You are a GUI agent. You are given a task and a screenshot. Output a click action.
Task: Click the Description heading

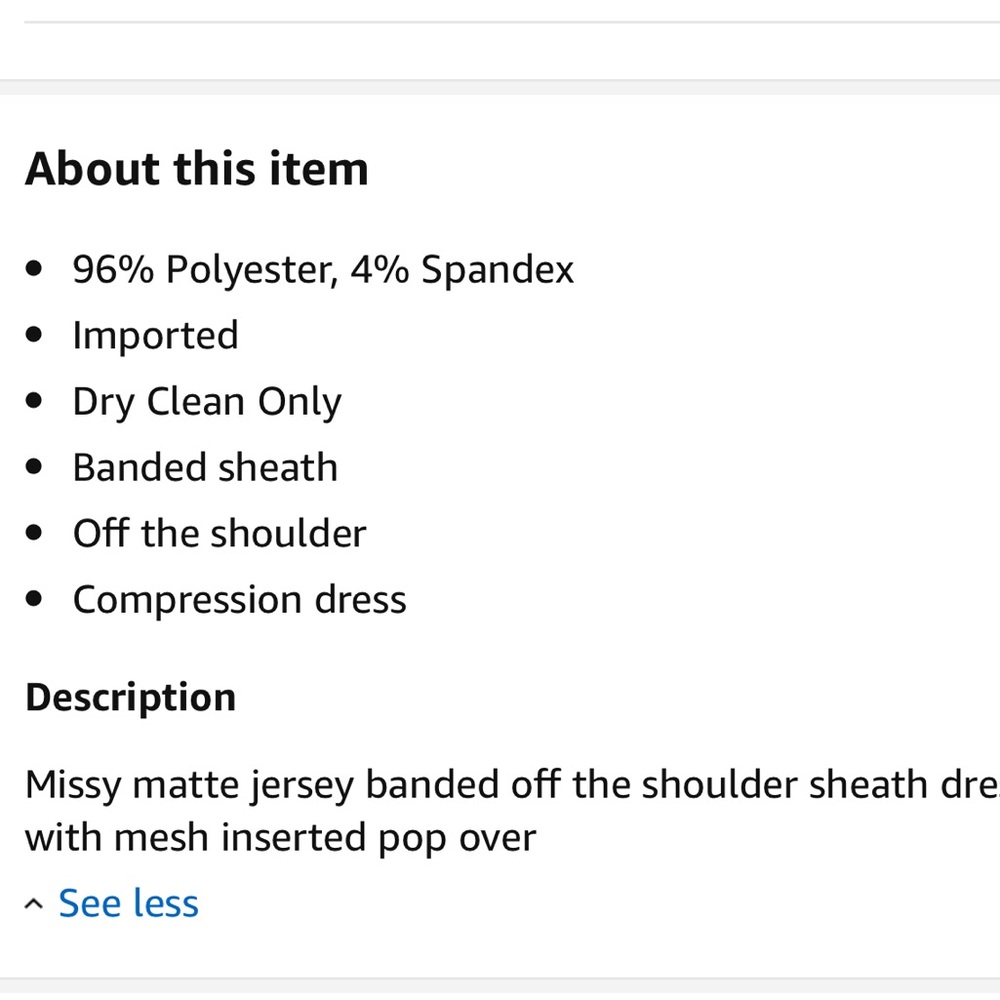130,697
